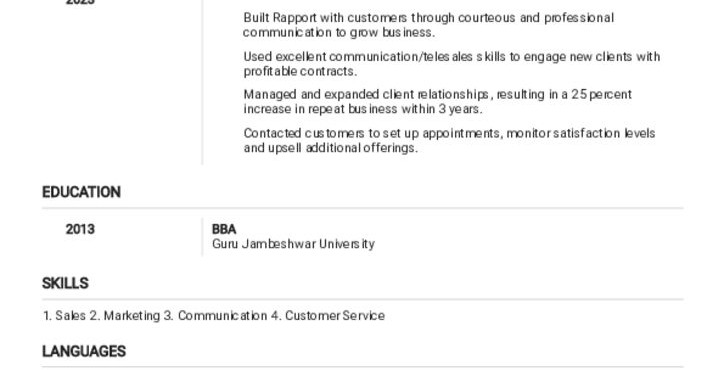Image resolution: width=724 pixels, height=370 pixels.
Task: Click the SKILLS section heading
Action: [65, 283]
